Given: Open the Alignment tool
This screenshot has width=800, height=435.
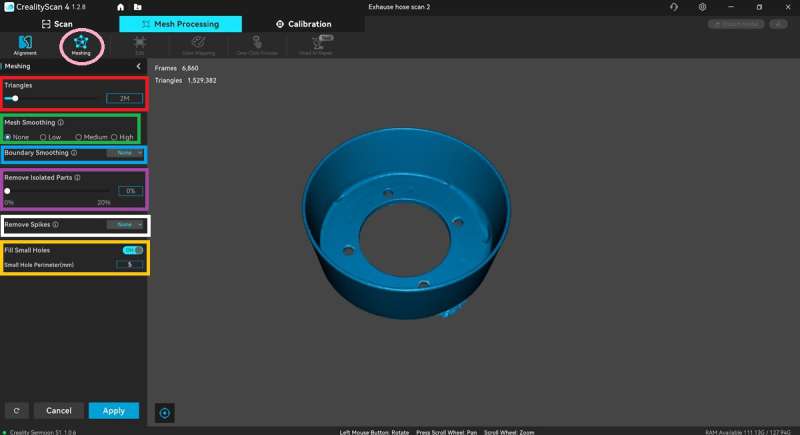Looking at the screenshot, I should pos(25,43).
